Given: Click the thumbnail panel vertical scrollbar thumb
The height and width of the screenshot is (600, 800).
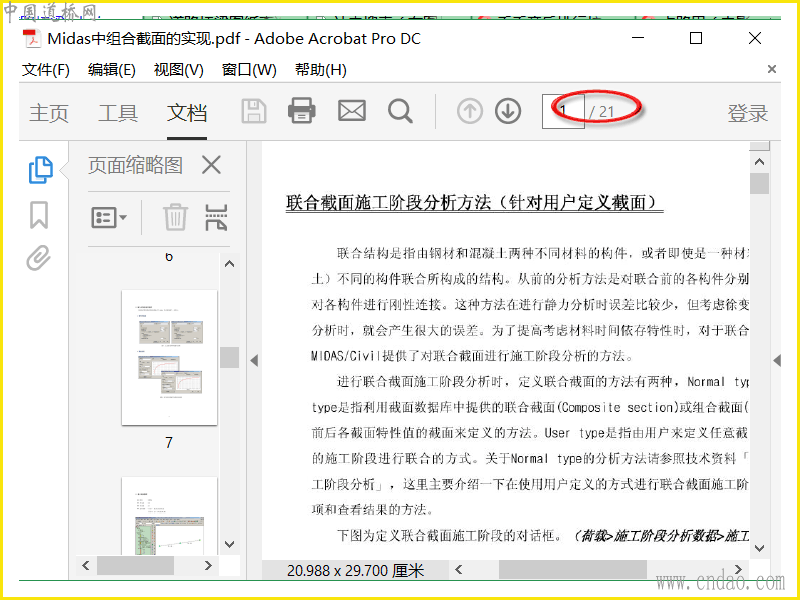Looking at the screenshot, I should coord(230,357).
